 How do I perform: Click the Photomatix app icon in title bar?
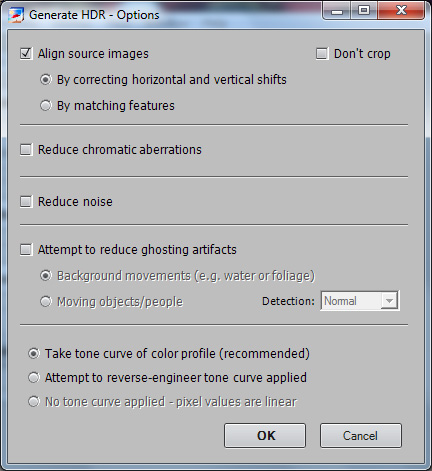click(16, 15)
